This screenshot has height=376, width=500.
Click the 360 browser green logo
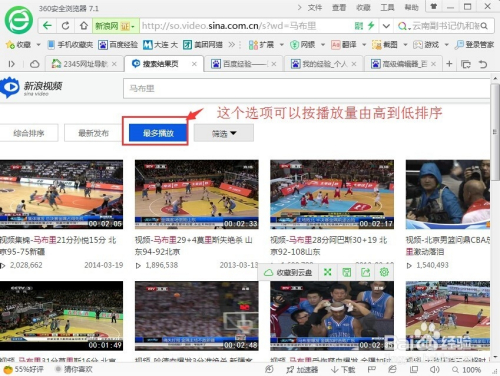click(19, 20)
